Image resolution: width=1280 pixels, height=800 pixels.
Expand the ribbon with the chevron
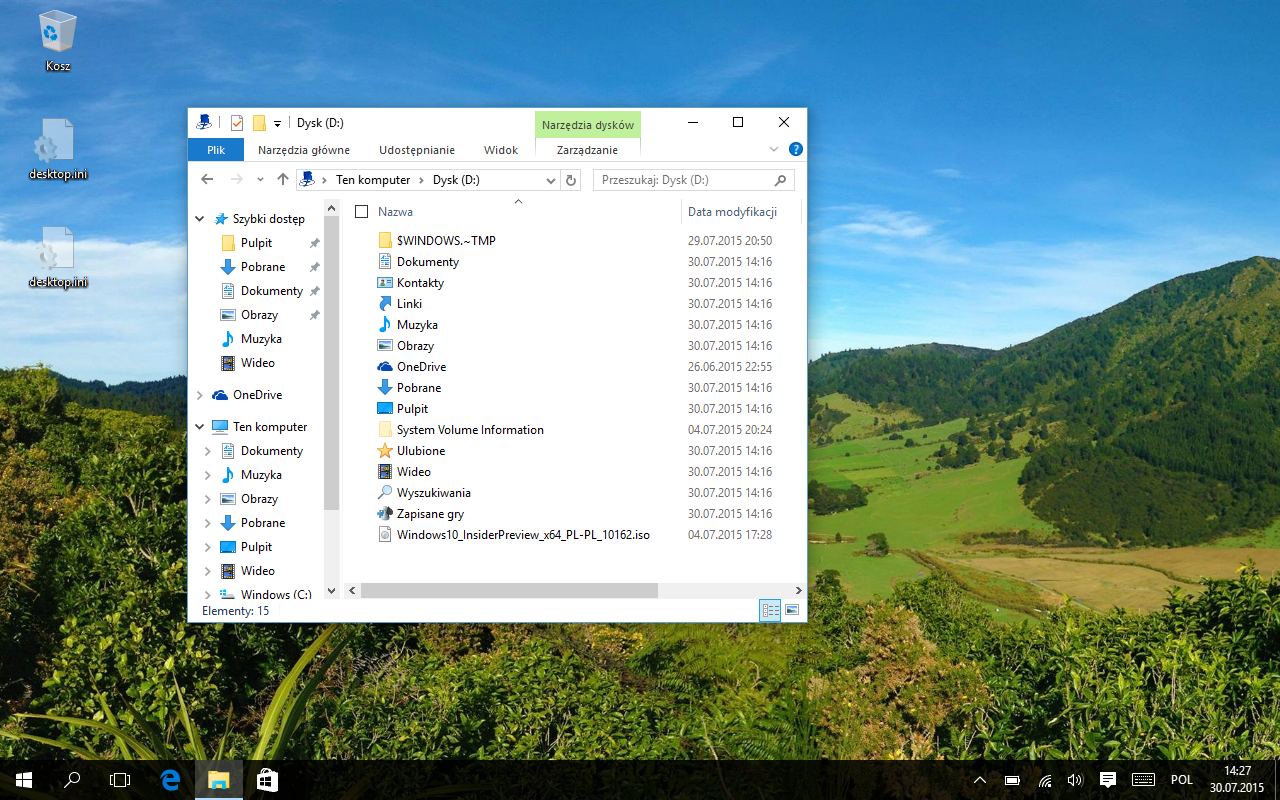tap(774, 149)
